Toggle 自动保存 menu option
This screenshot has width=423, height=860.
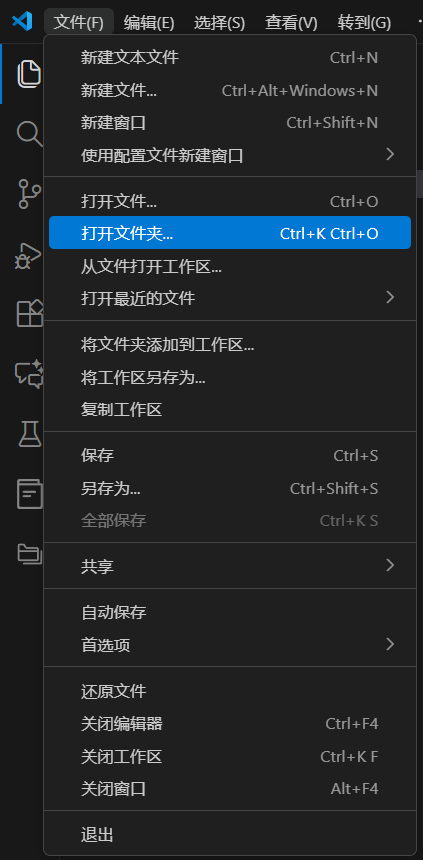pos(229,612)
